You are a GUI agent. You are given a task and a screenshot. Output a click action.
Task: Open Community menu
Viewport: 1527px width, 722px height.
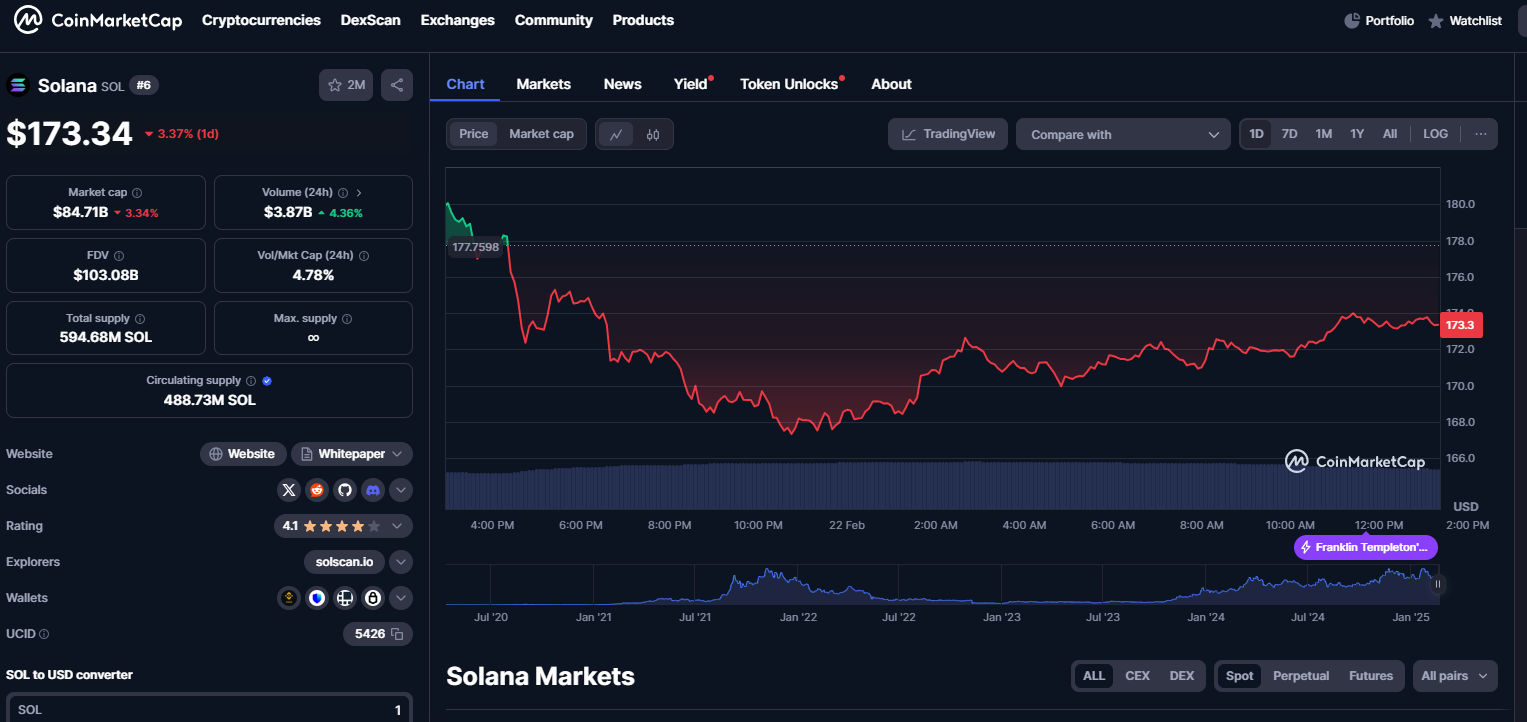(554, 20)
